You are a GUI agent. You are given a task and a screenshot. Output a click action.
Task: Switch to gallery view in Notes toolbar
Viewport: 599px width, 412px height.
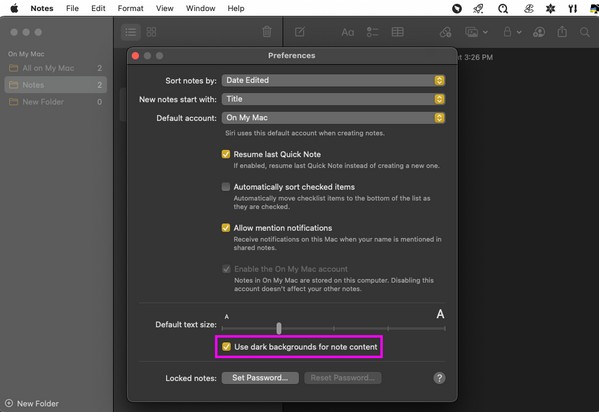point(151,32)
